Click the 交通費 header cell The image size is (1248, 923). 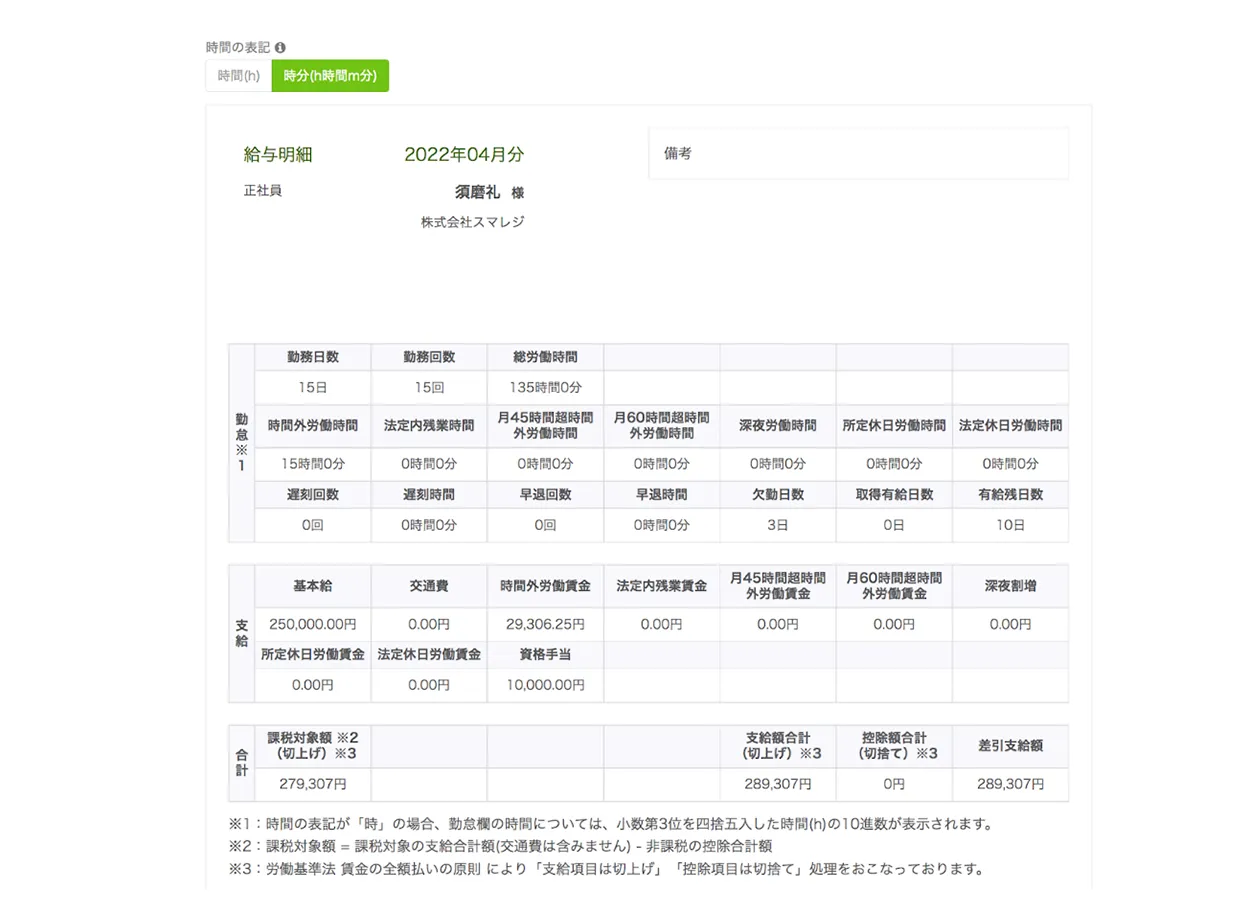pyautogui.click(x=429, y=586)
